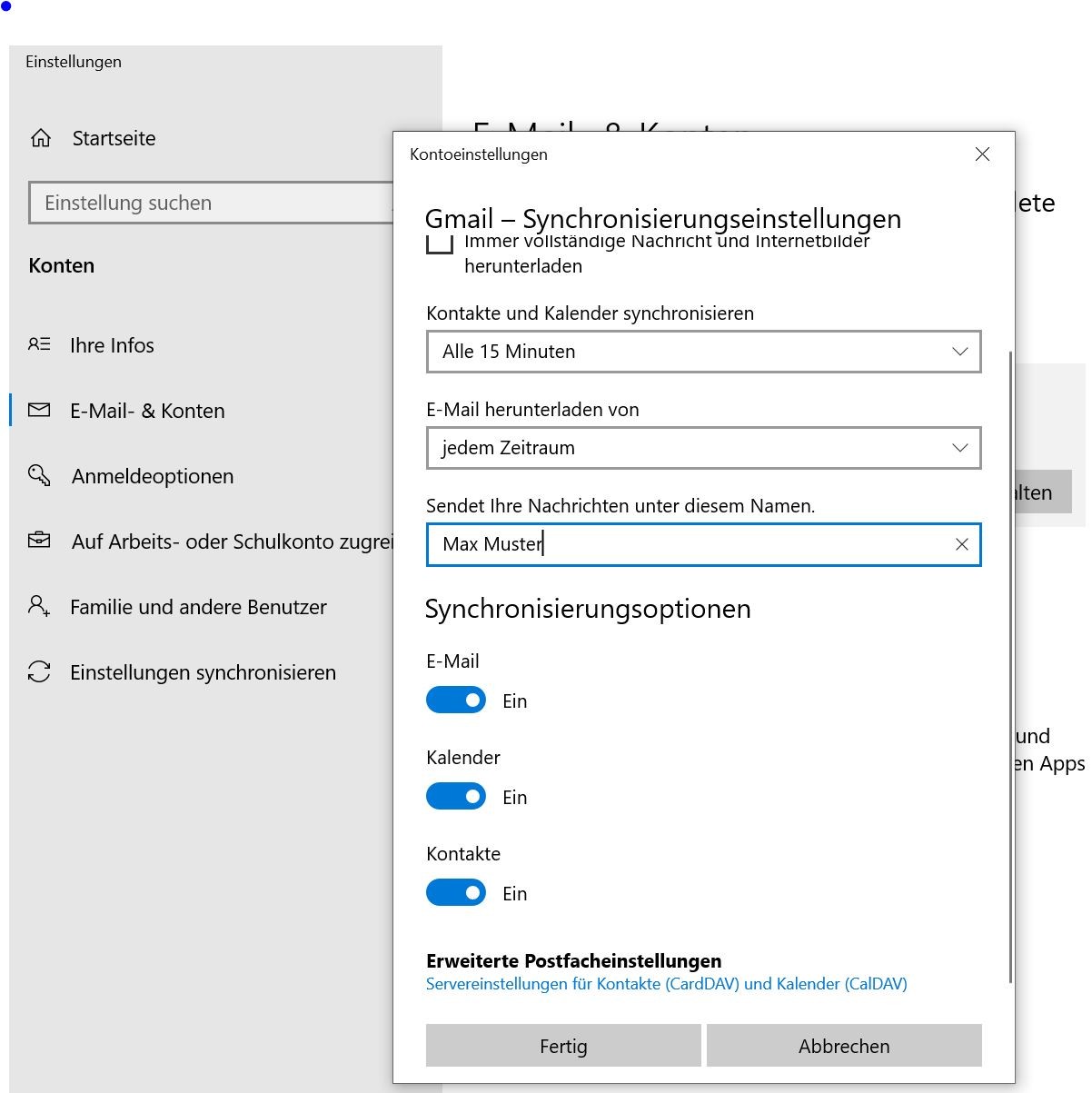Expand the E-Mail herunterladen von dropdown

point(703,448)
